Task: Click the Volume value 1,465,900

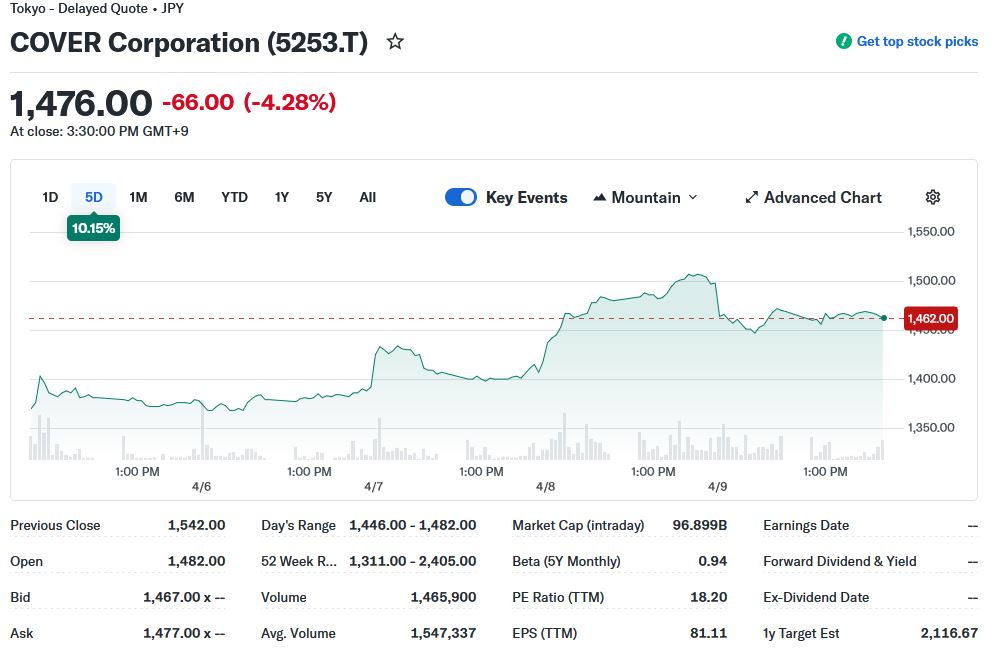Action: pyautogui.click(x=443, y=598)
